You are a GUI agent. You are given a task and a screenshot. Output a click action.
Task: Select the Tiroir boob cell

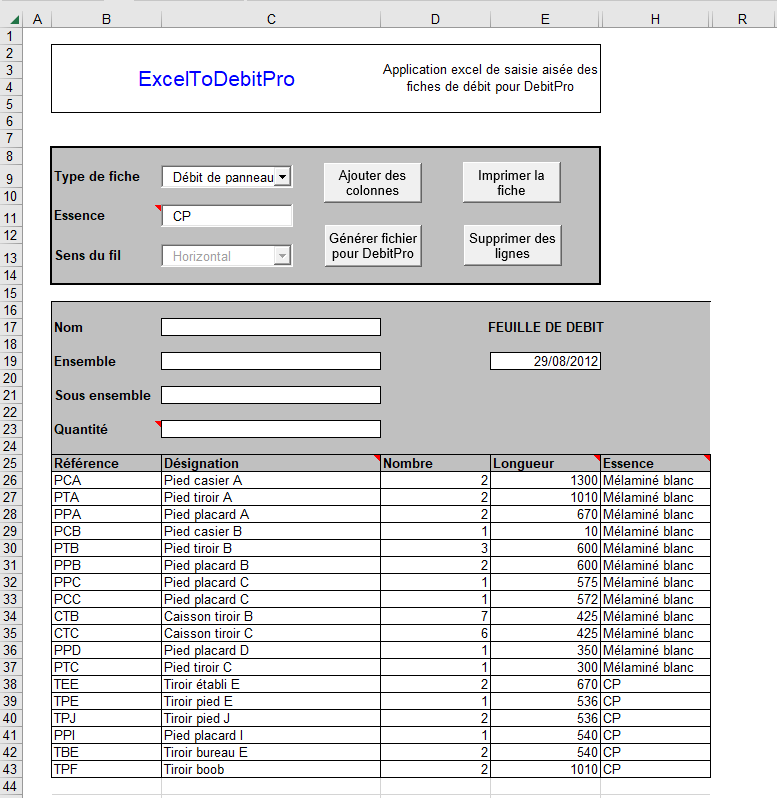click(x=271, y=770)
